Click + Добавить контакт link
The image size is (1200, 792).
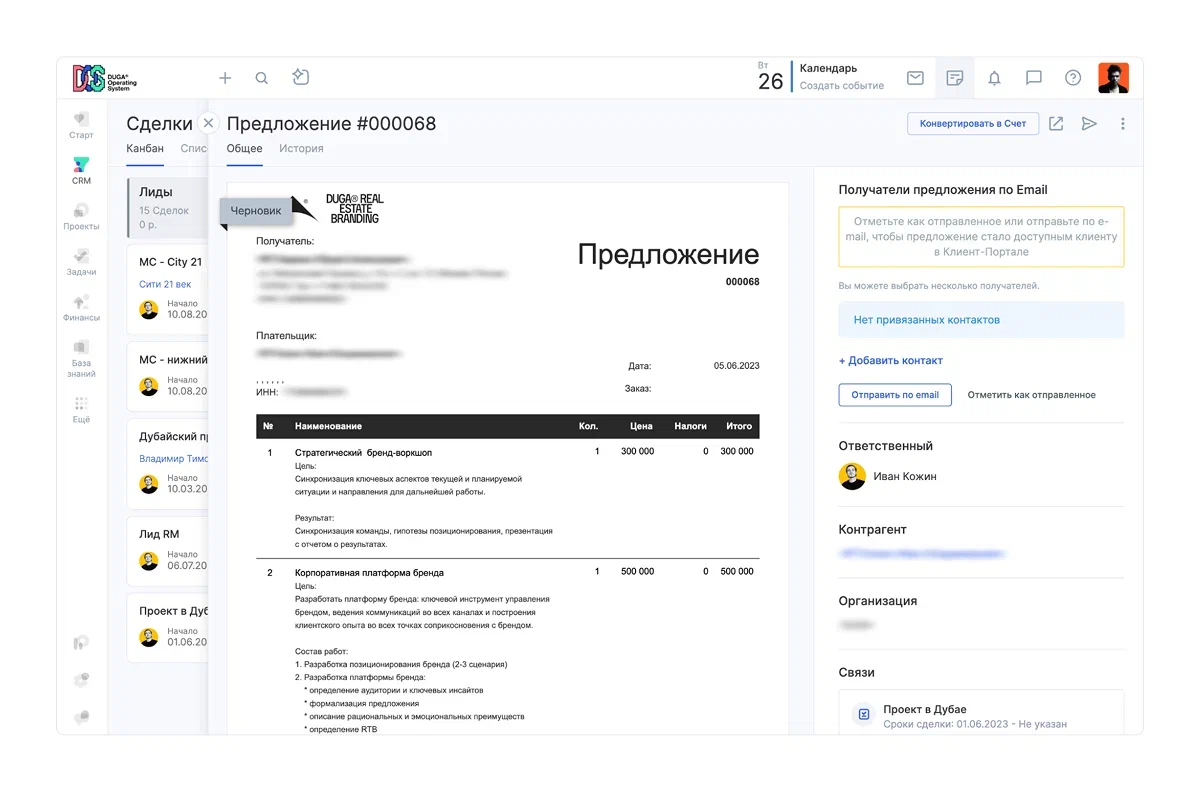coord(890,361)
